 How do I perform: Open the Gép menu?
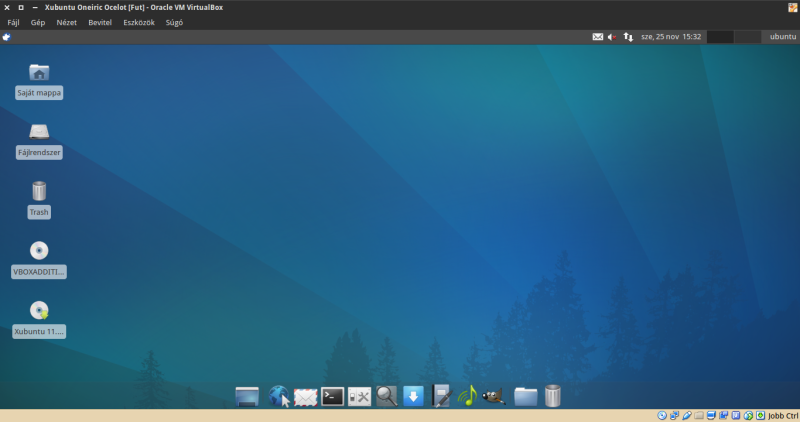(x=38, y=22)
